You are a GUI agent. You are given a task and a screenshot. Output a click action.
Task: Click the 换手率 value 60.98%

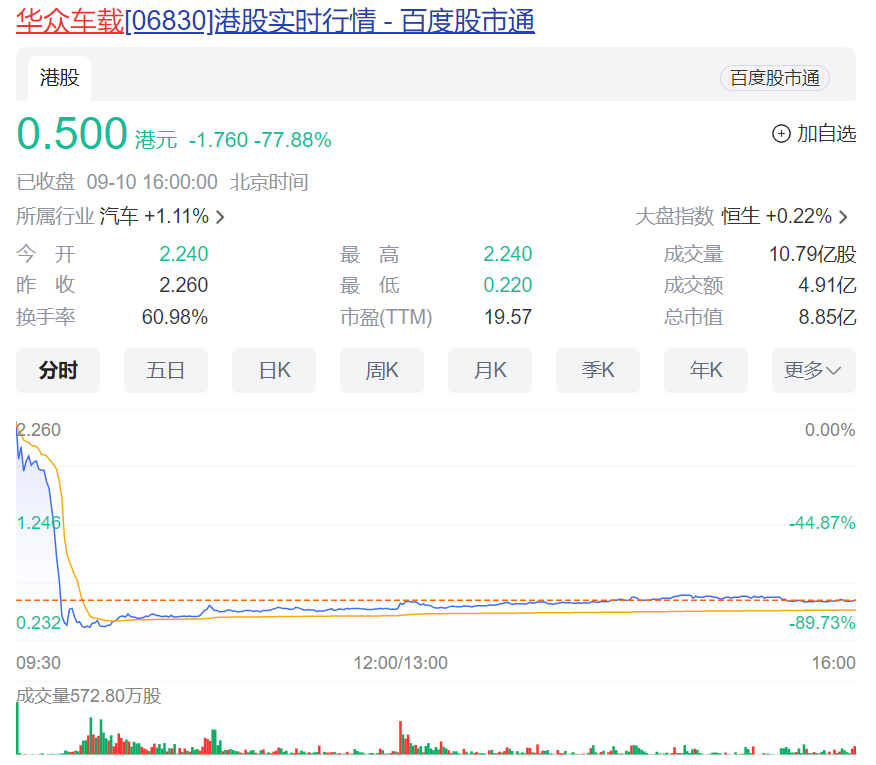pyautogui.click(x=174, y=317)
